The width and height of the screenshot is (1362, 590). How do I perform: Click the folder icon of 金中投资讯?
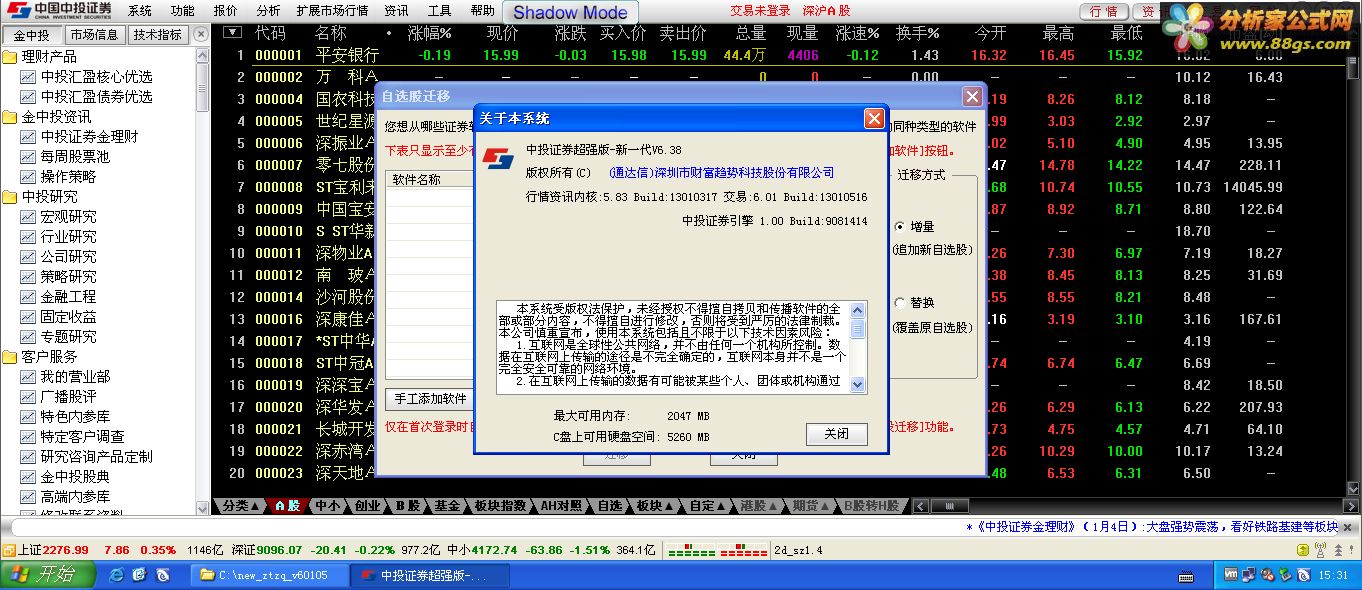[x=10, y=117]
